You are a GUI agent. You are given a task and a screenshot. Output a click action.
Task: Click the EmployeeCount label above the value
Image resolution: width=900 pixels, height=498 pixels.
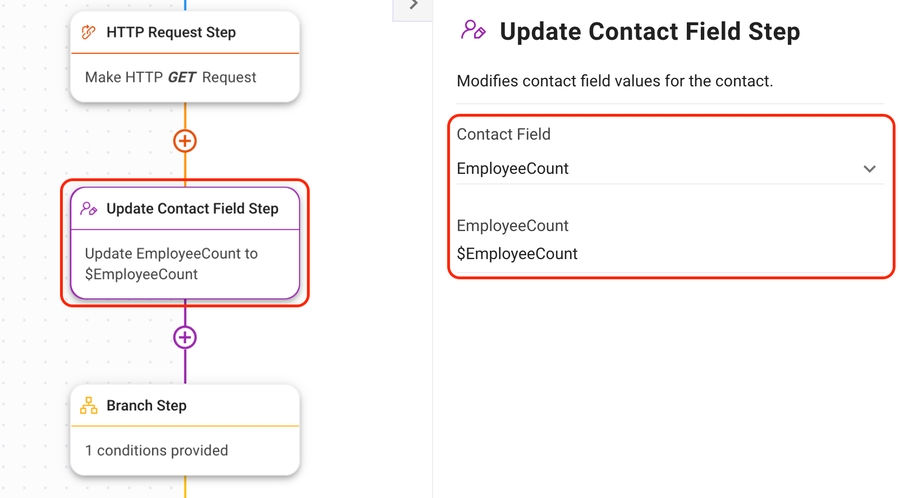point(512,226)
